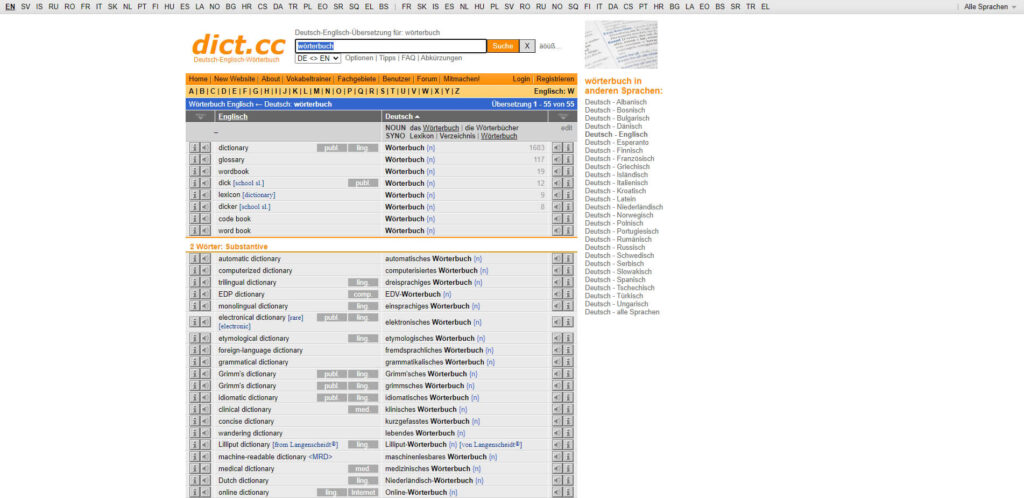Open info icon left of 'grammatical dictionary'

pos(194,362)
